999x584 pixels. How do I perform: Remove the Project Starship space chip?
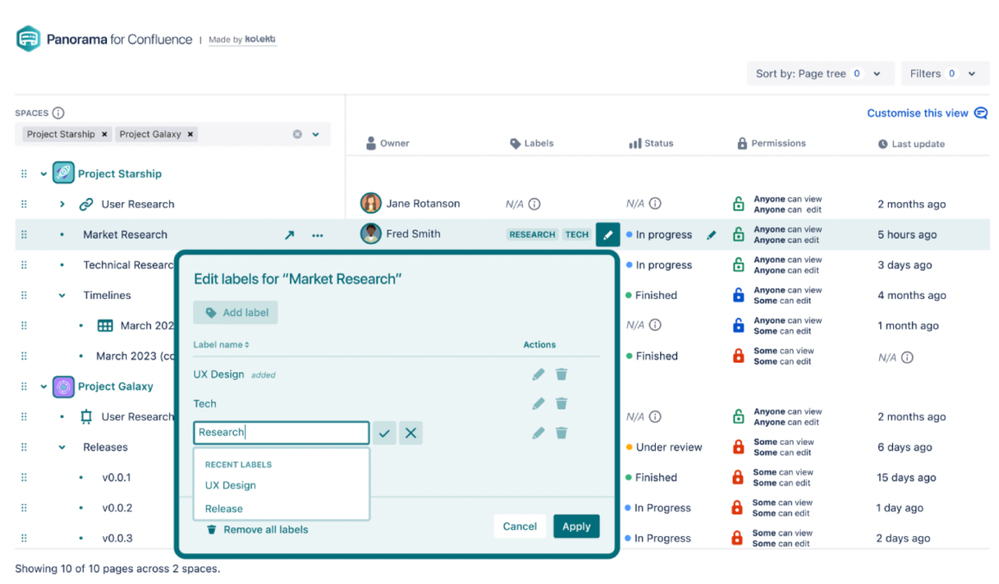pyautogui.click(x=104, y=134)
